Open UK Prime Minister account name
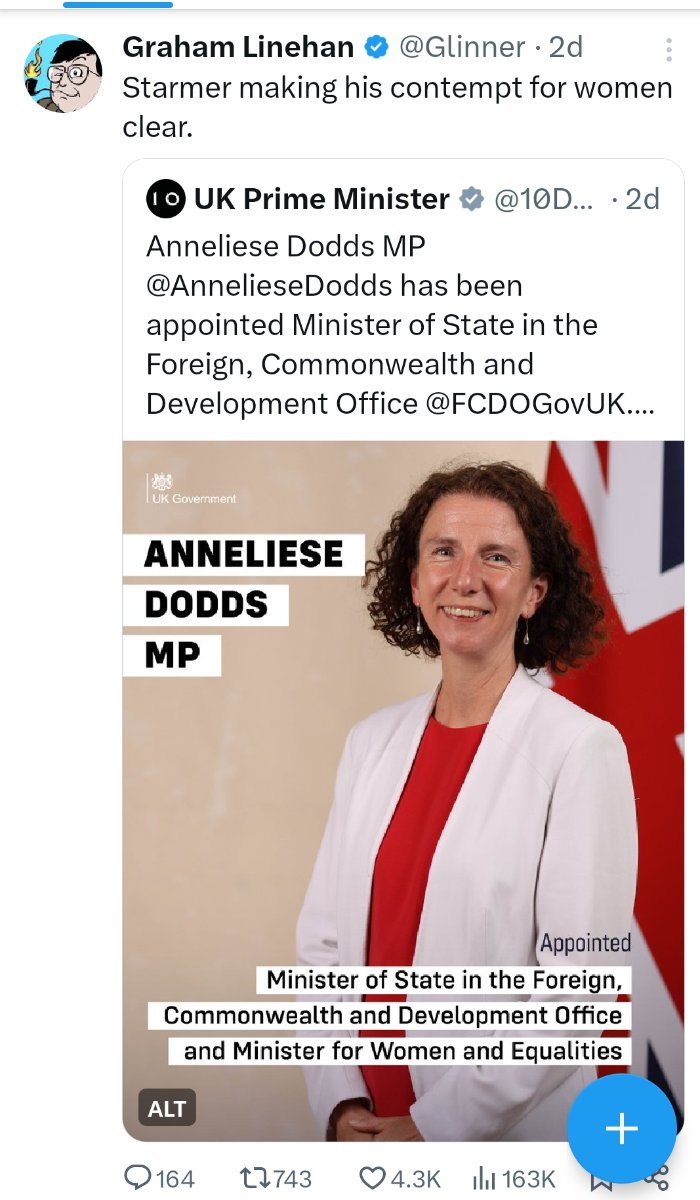The image size is (700, 1200). coord(322,199)
